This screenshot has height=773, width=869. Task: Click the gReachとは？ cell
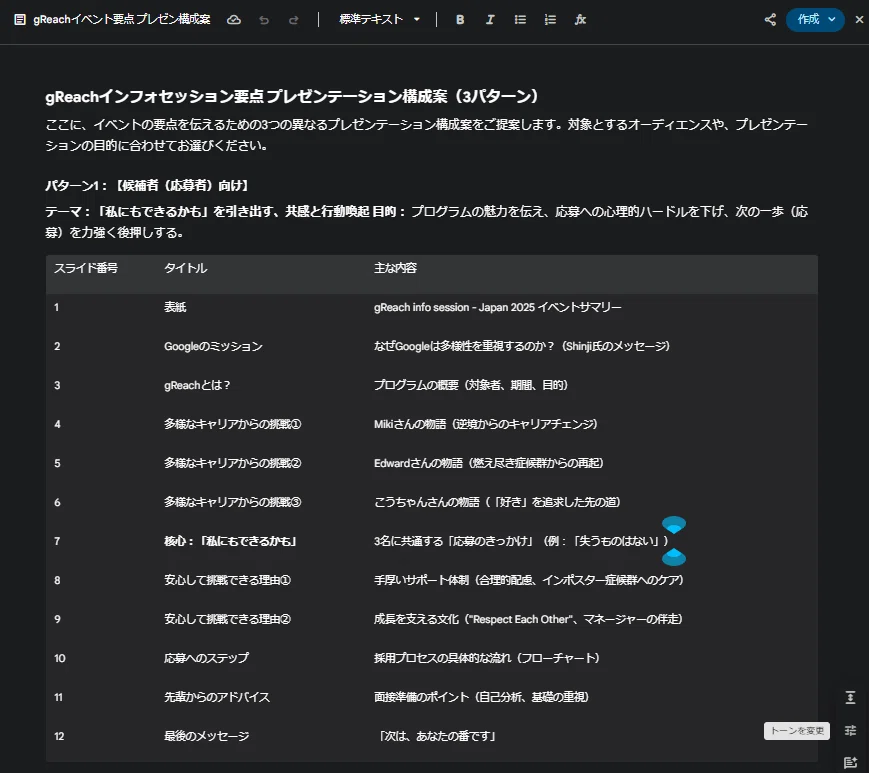coord(197,385)
